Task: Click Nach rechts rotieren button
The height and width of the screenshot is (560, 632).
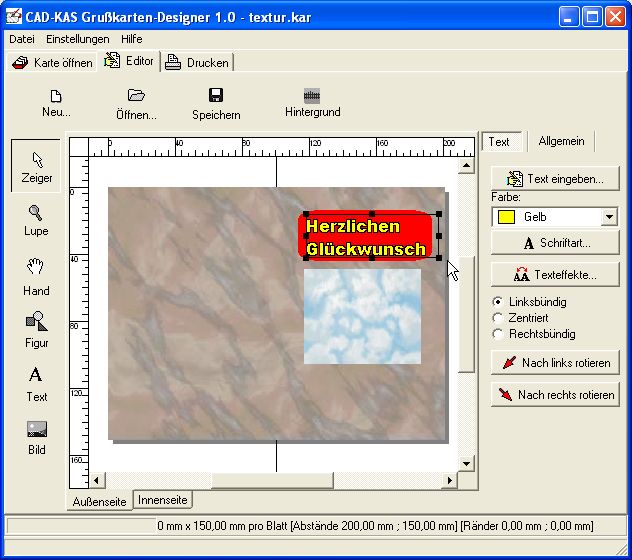Action: (555, 395)
